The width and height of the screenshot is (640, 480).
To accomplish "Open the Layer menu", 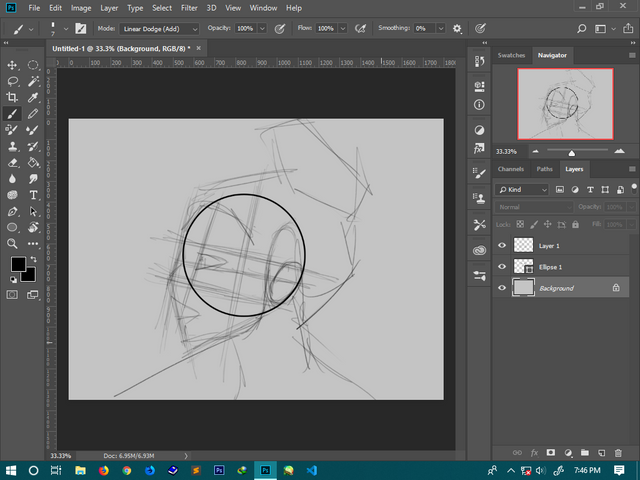I will (109, 8).
